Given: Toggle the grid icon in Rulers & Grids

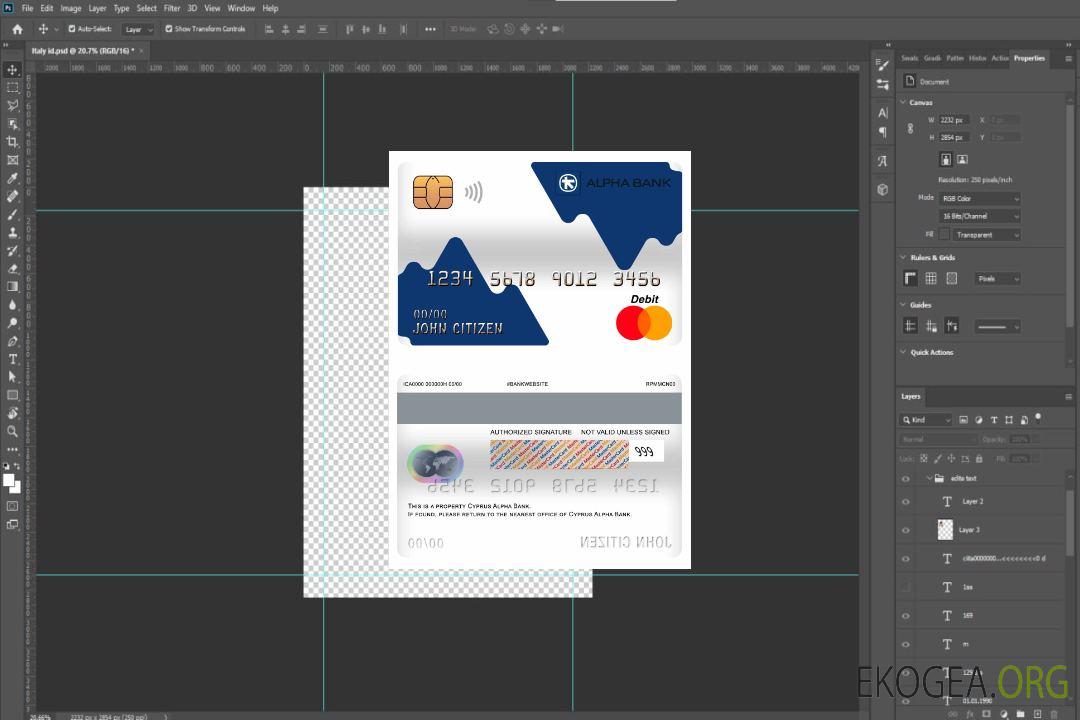Looking at the screenshot, I should point(931,278).
